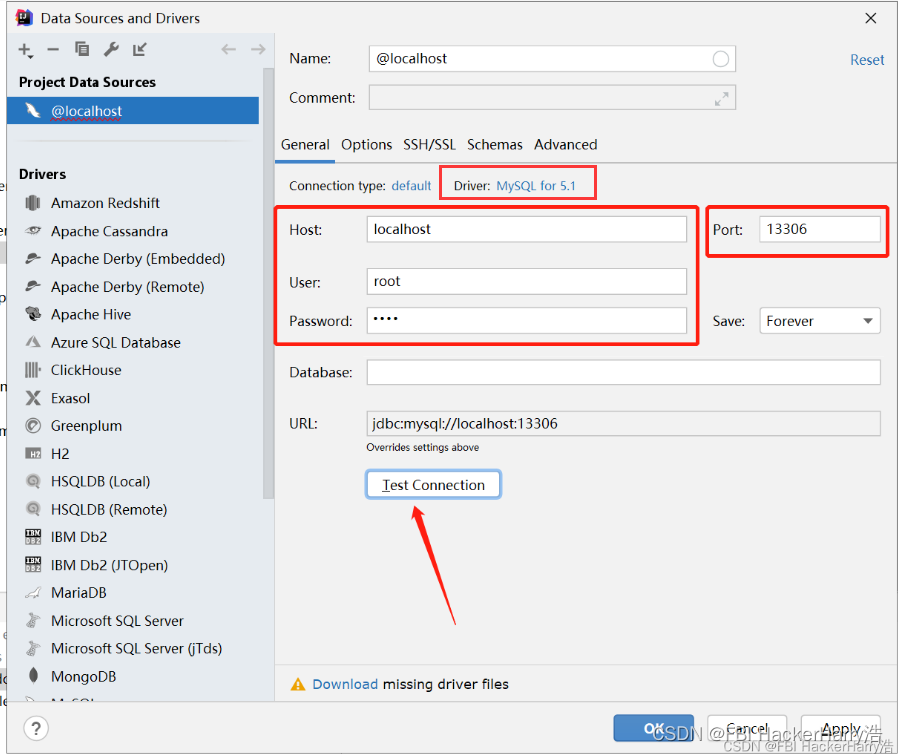Open the Schemas tab
The image size is (898, 754).
click(x=495, y=145)
